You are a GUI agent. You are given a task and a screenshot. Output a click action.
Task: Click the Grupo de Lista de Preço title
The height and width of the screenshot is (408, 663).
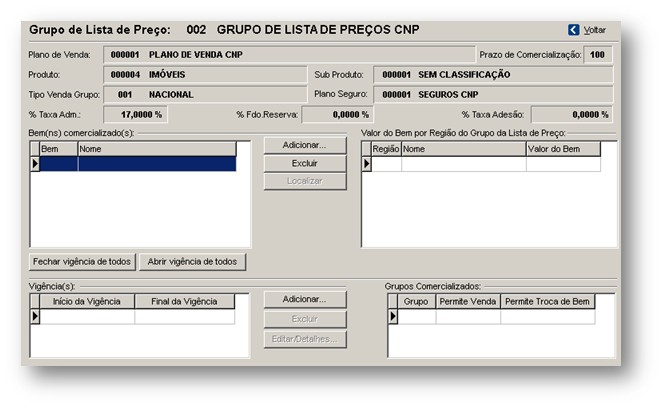(100, 30)
